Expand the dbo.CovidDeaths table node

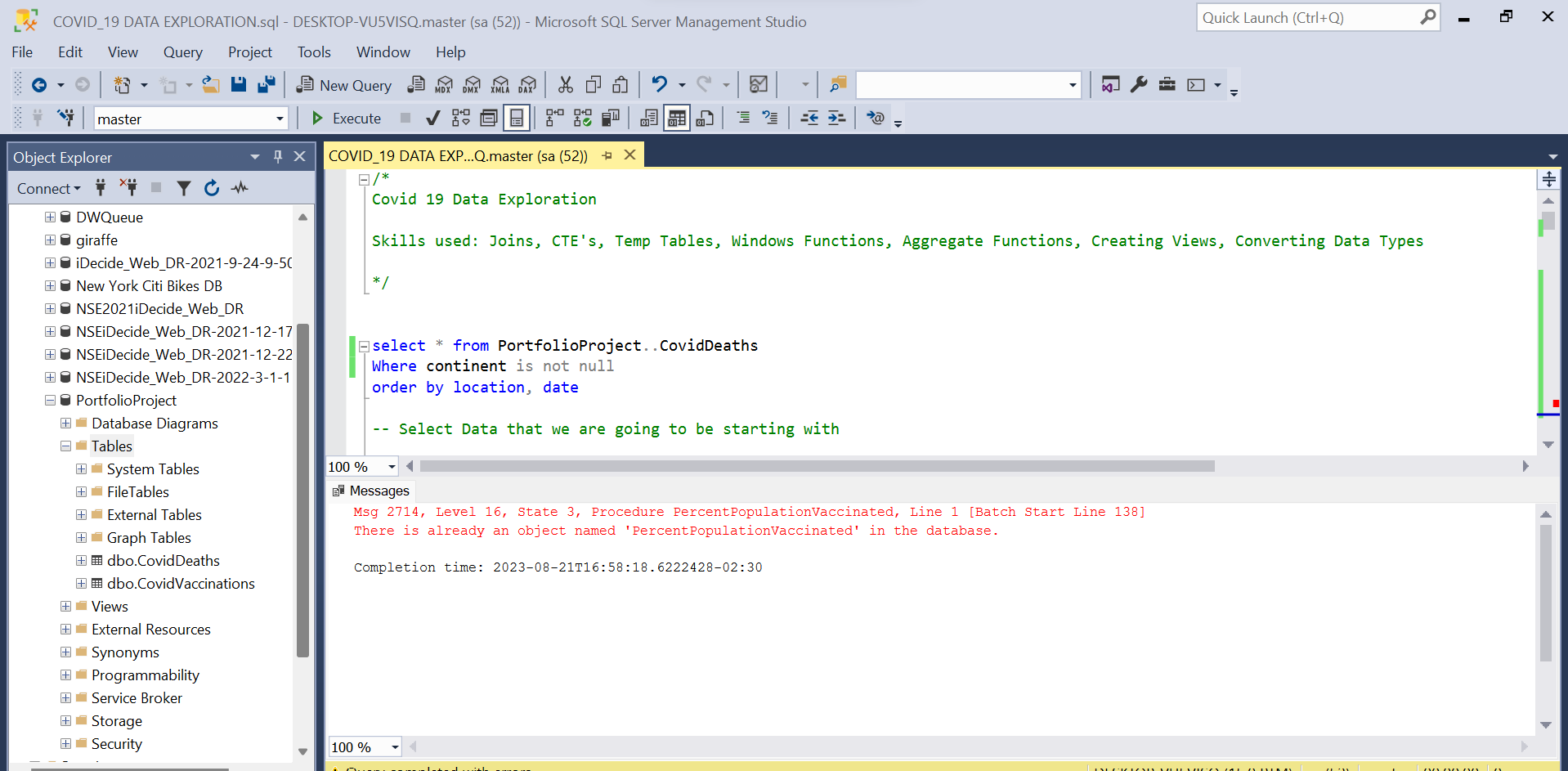click(x=81, y=561)
